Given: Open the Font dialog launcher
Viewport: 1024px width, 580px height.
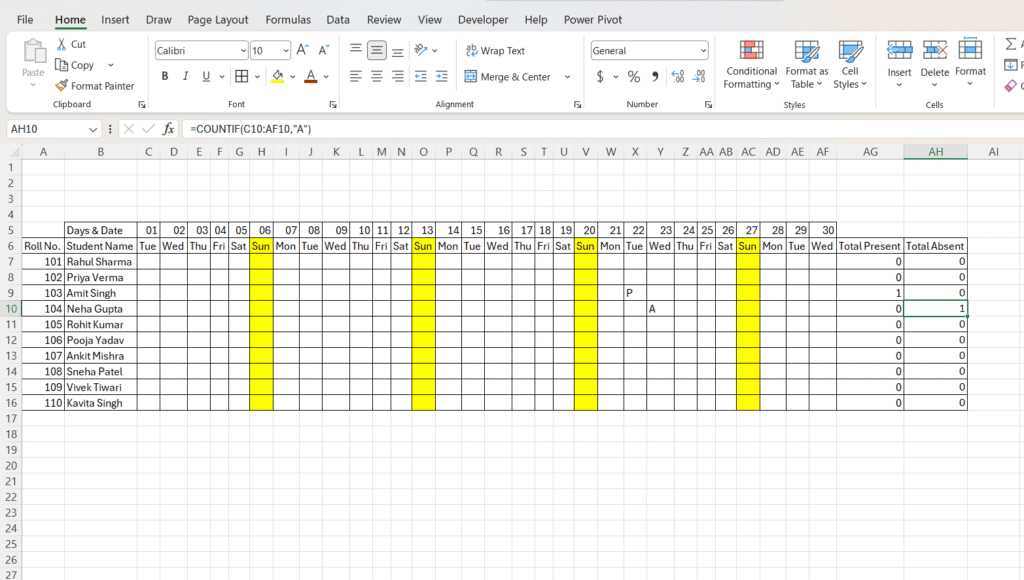Looking at the screenshot, I should click(332, 105).
